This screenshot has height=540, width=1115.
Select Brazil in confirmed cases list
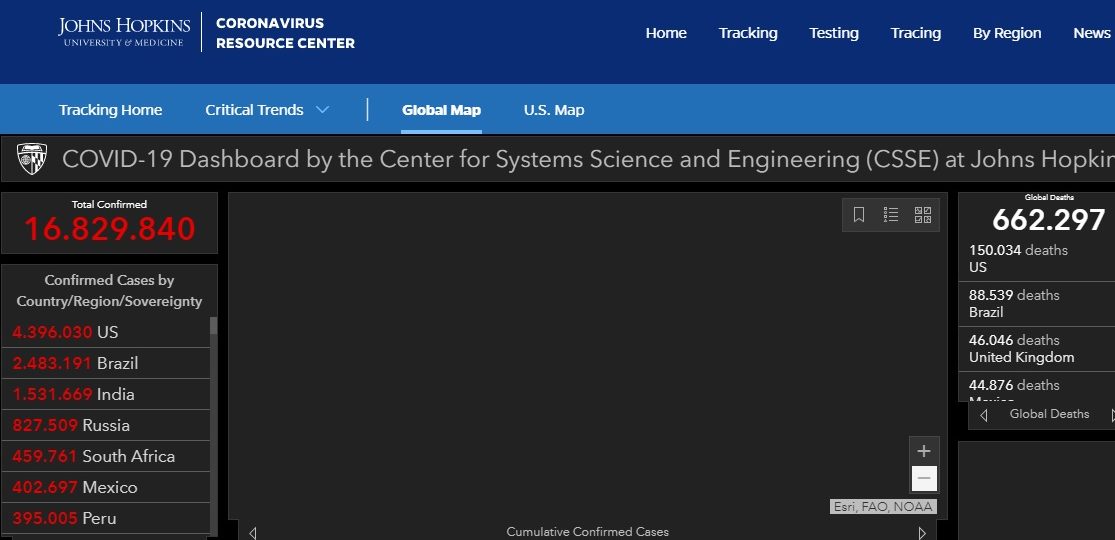pos(106,364)
